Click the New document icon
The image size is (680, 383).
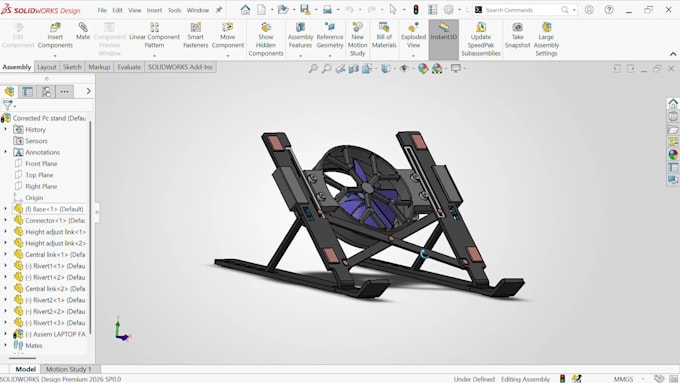click(x=261, y=10)
